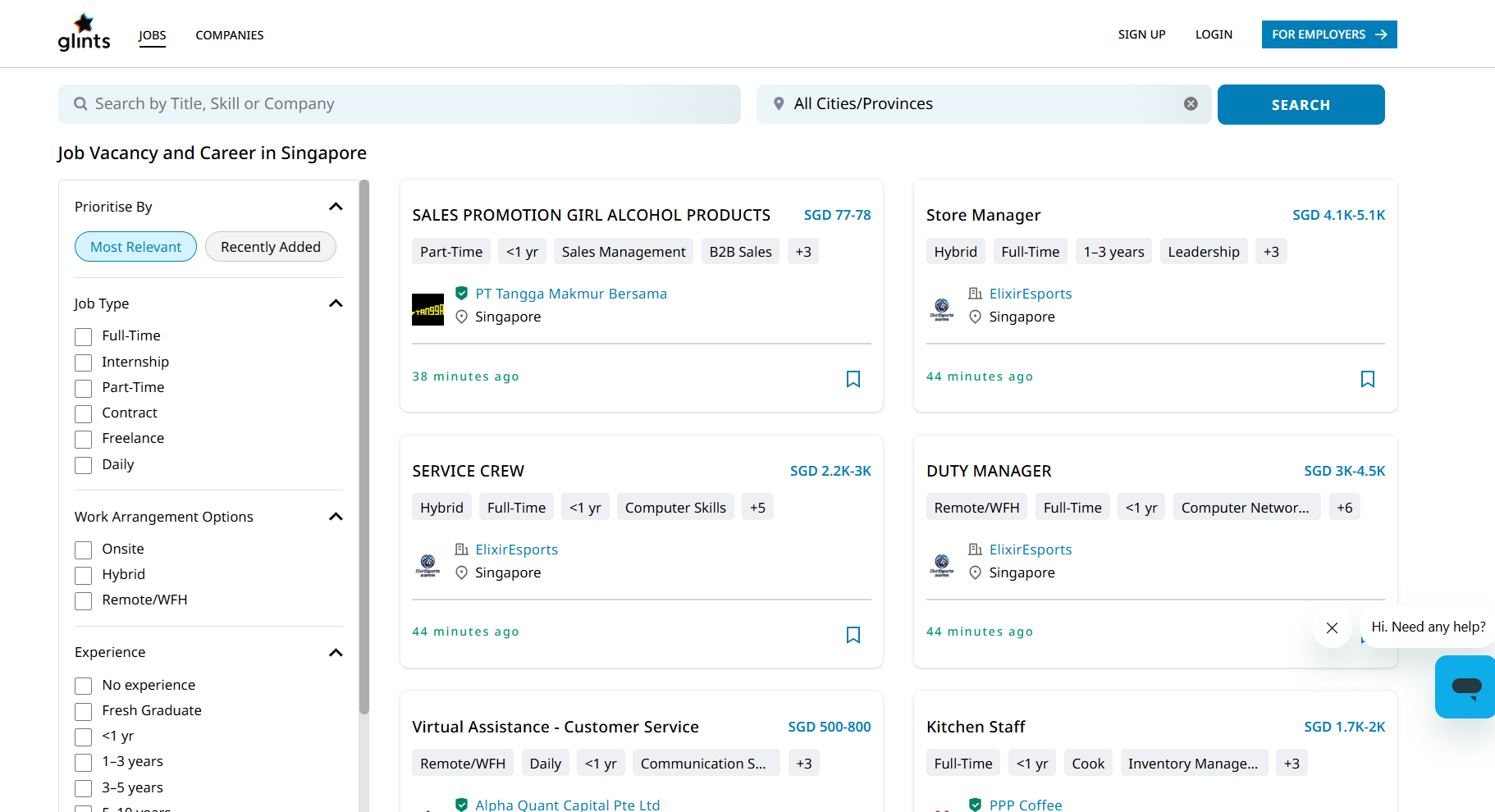1495x812 pixels.
Task: Enable the Hybrid work arrangement filter
Action: (x=83, y=575)
